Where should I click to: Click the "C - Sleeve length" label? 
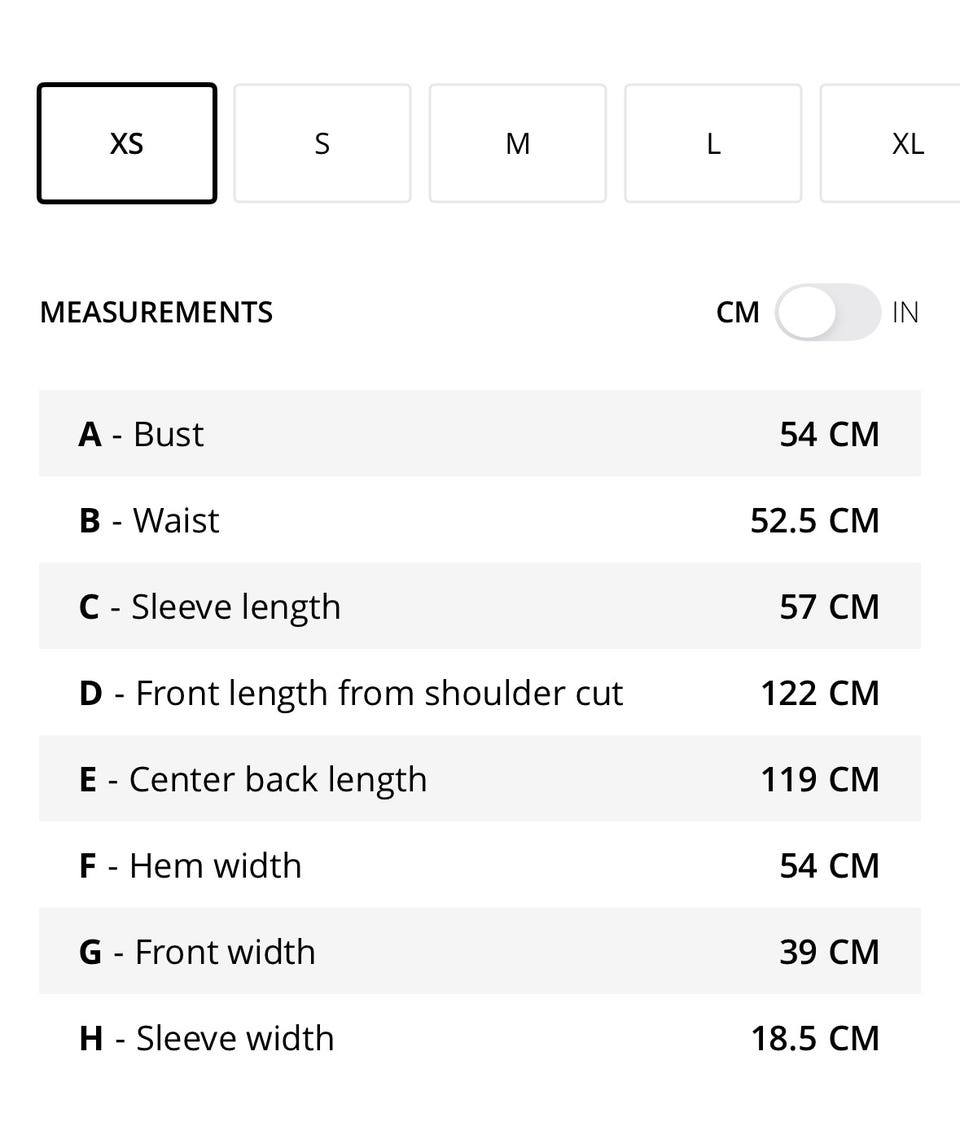coord(210,607)
